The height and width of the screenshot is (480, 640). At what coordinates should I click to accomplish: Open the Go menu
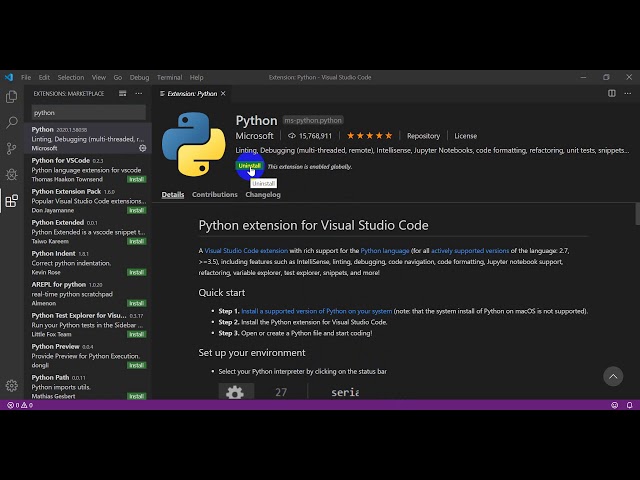[x=118, y=77]
